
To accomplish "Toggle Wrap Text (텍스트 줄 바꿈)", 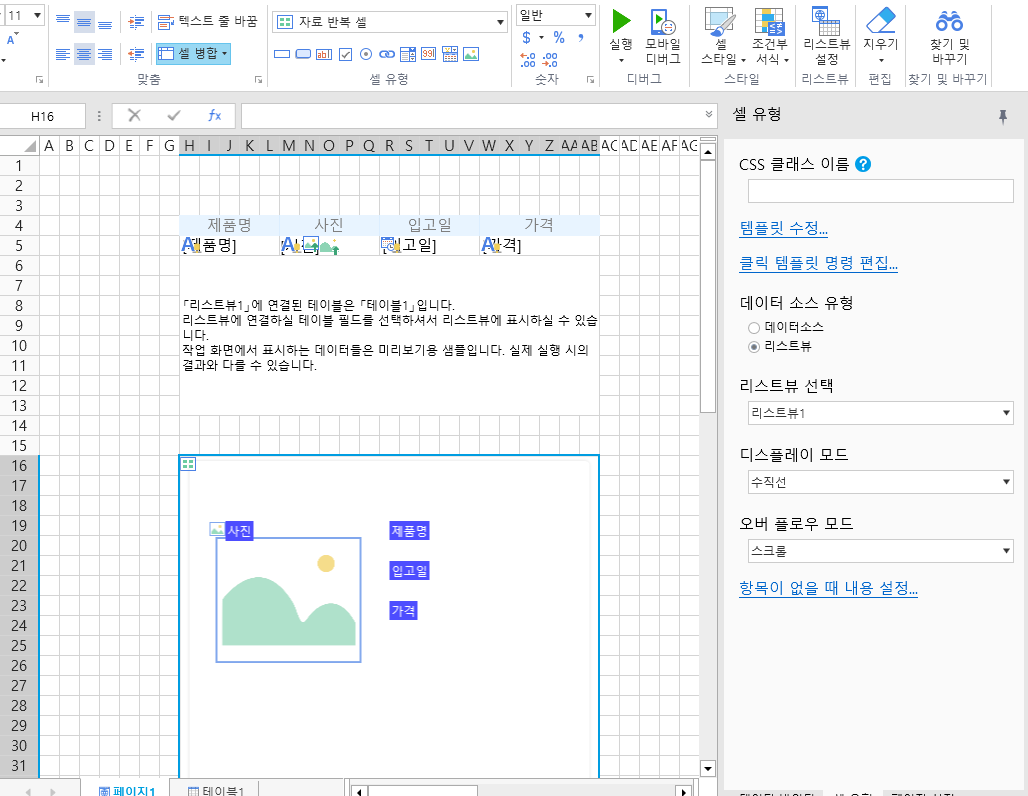I will pos(208,21).
